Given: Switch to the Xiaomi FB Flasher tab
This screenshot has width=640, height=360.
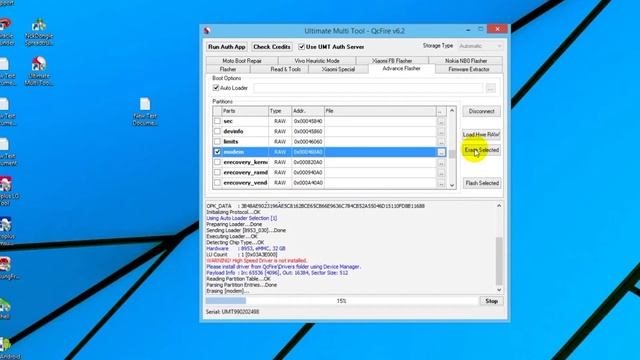Looking at the screenshot, I should (392, 61).
